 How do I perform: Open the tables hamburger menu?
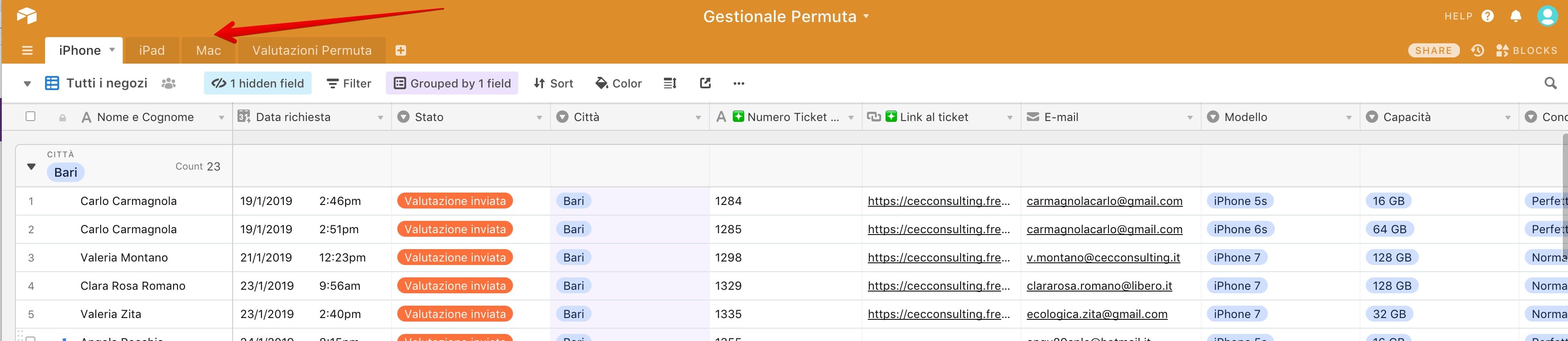[27, 50]
